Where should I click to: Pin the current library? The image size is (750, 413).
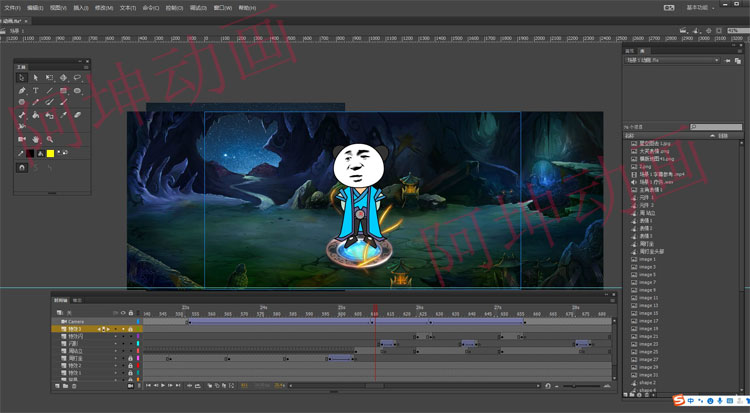coord(728,61)
